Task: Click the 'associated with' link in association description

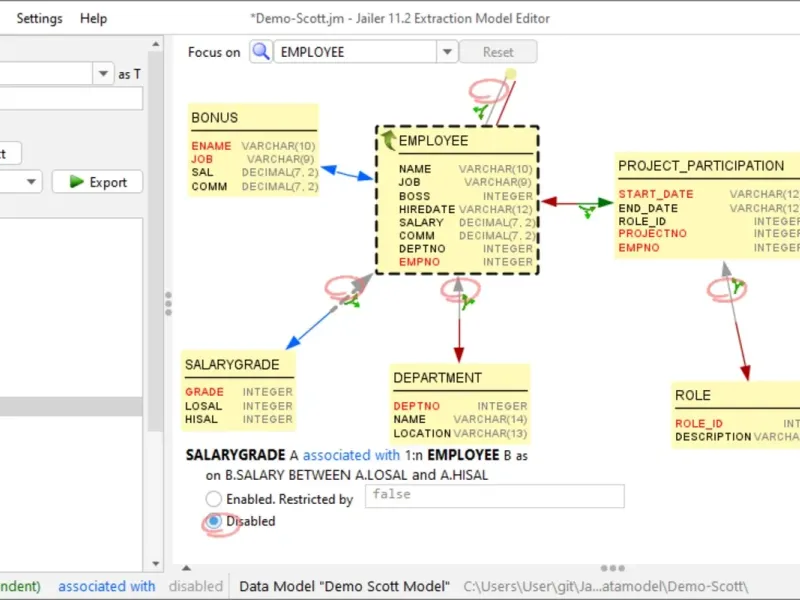Action: (x=351, y=455)
